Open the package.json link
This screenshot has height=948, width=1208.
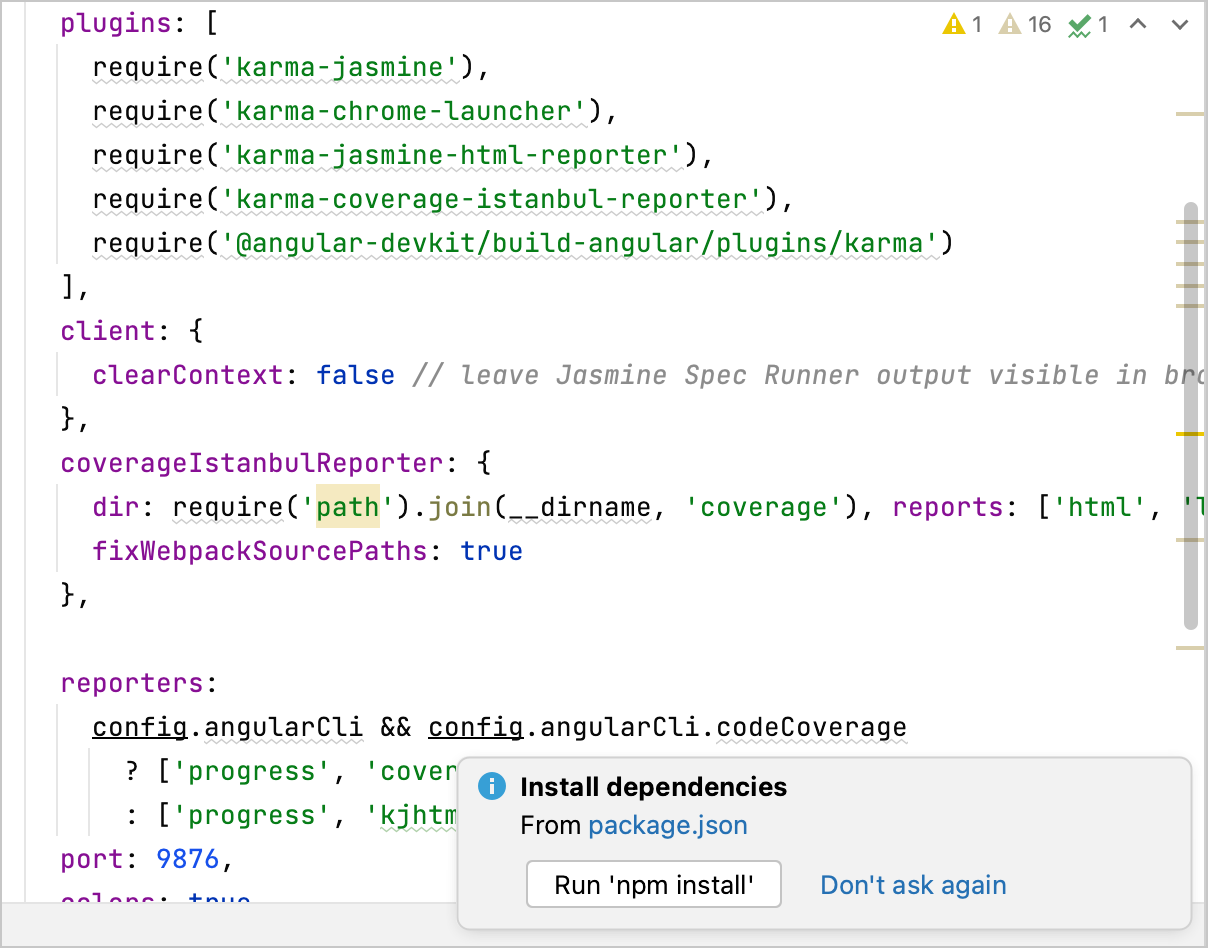[x=668, y=826]
